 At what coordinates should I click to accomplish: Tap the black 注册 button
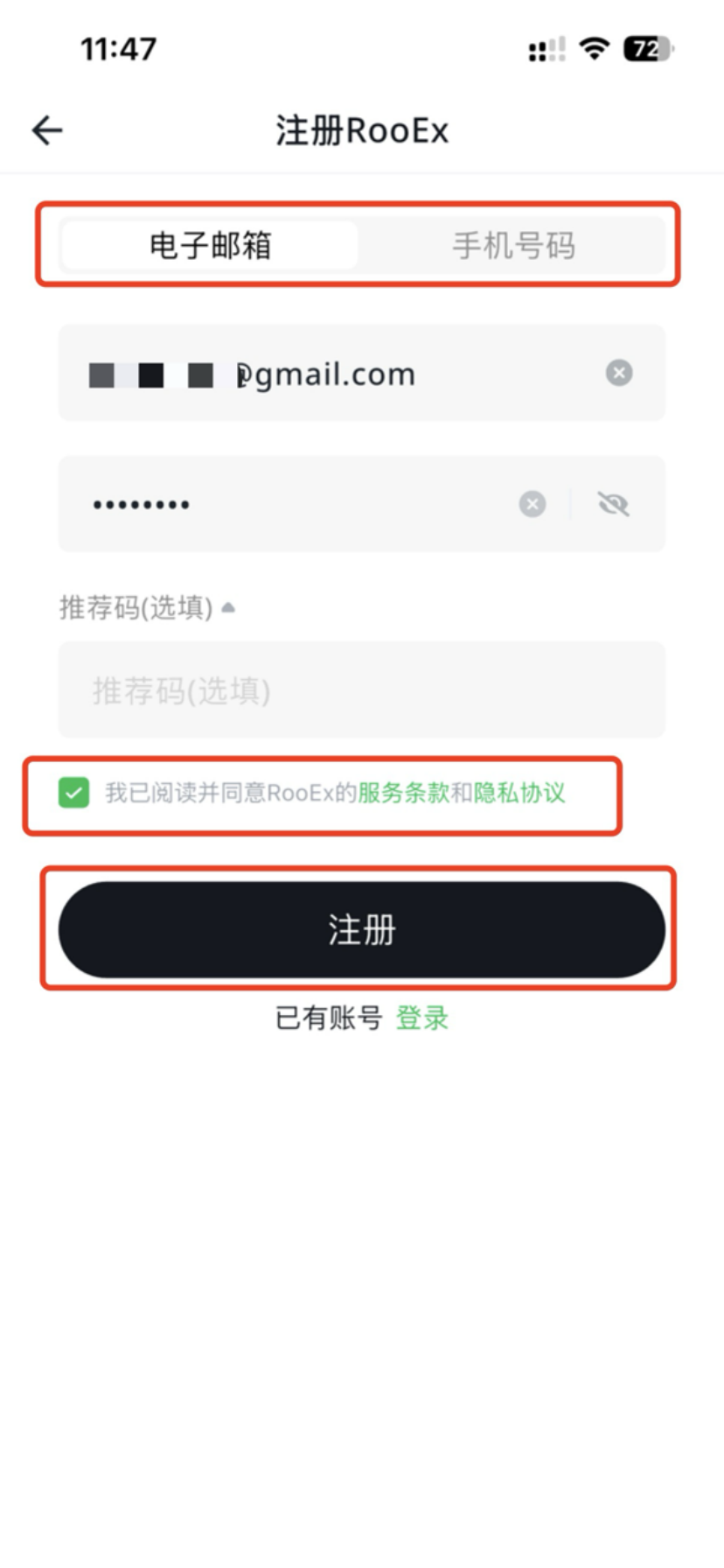coord(362,929)
